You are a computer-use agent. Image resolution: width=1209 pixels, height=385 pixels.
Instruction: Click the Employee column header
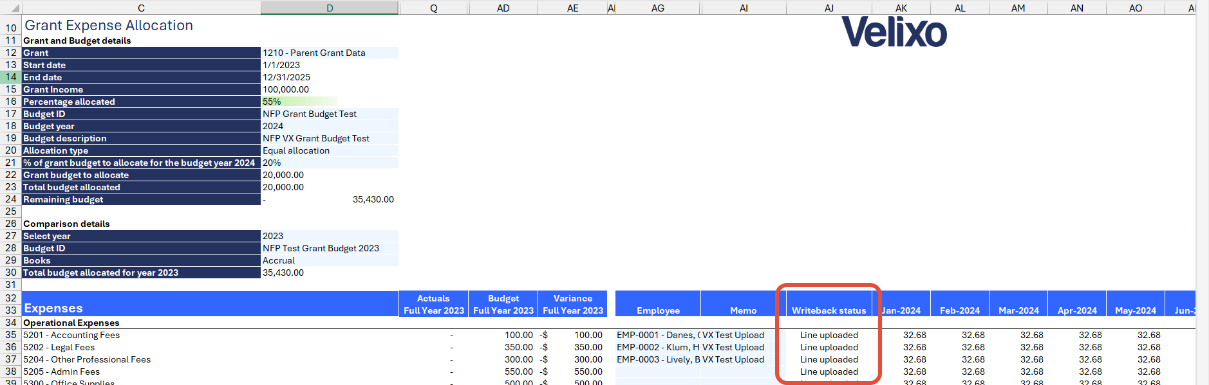click(657, 310)
